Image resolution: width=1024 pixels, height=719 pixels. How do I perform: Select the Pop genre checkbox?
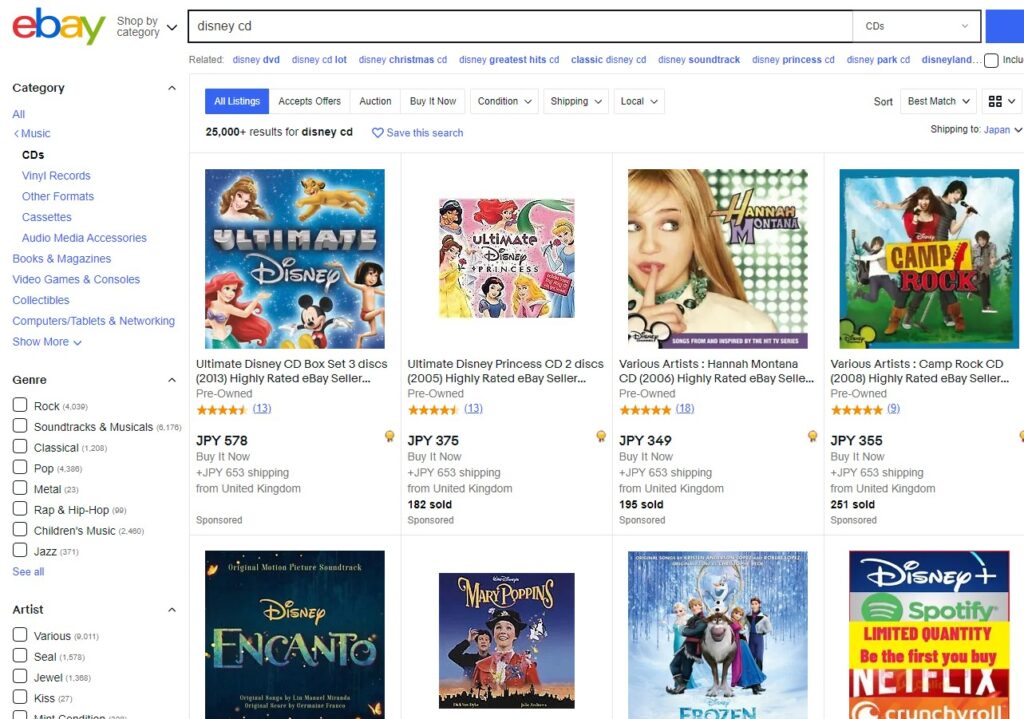20,468
